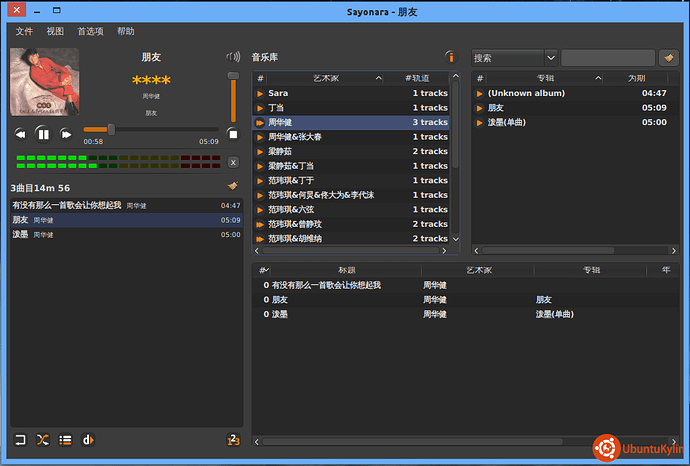Skip to previous track button

click(x=20, y=134)
